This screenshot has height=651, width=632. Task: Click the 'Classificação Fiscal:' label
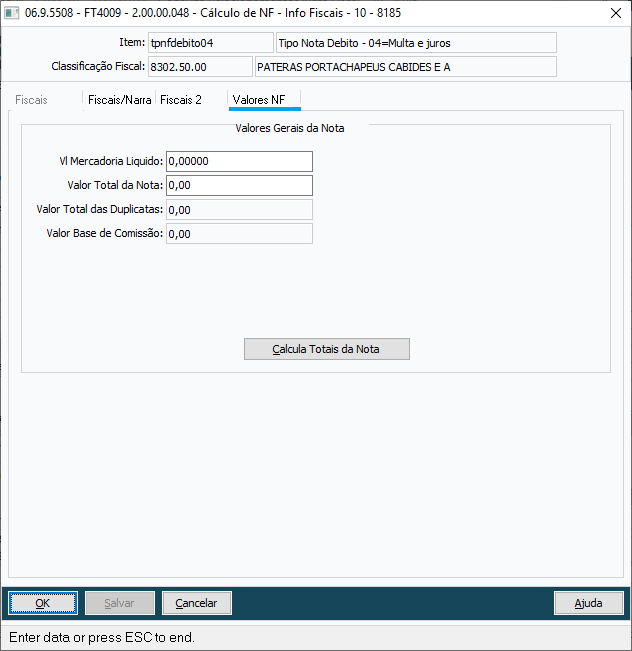click(98, 66)
